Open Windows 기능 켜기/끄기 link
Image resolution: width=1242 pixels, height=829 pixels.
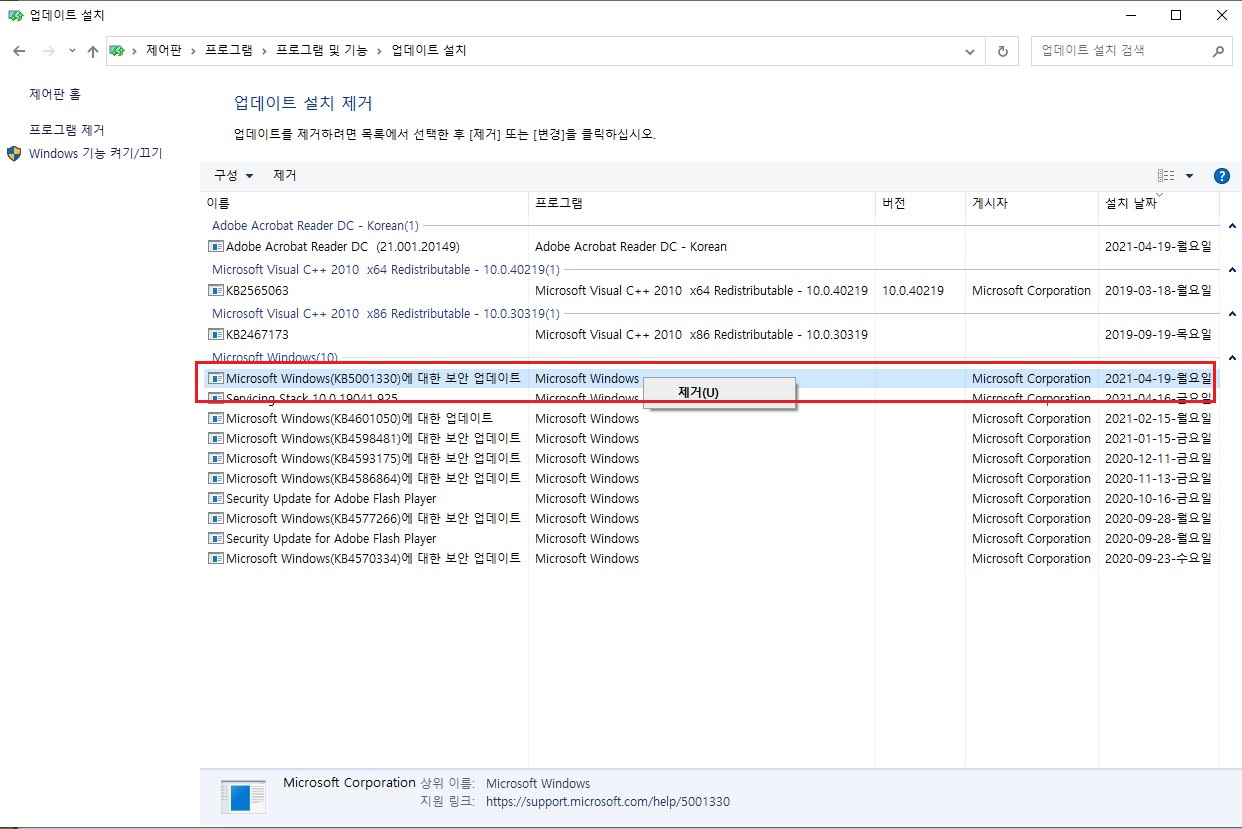click(x=96, y=153)
